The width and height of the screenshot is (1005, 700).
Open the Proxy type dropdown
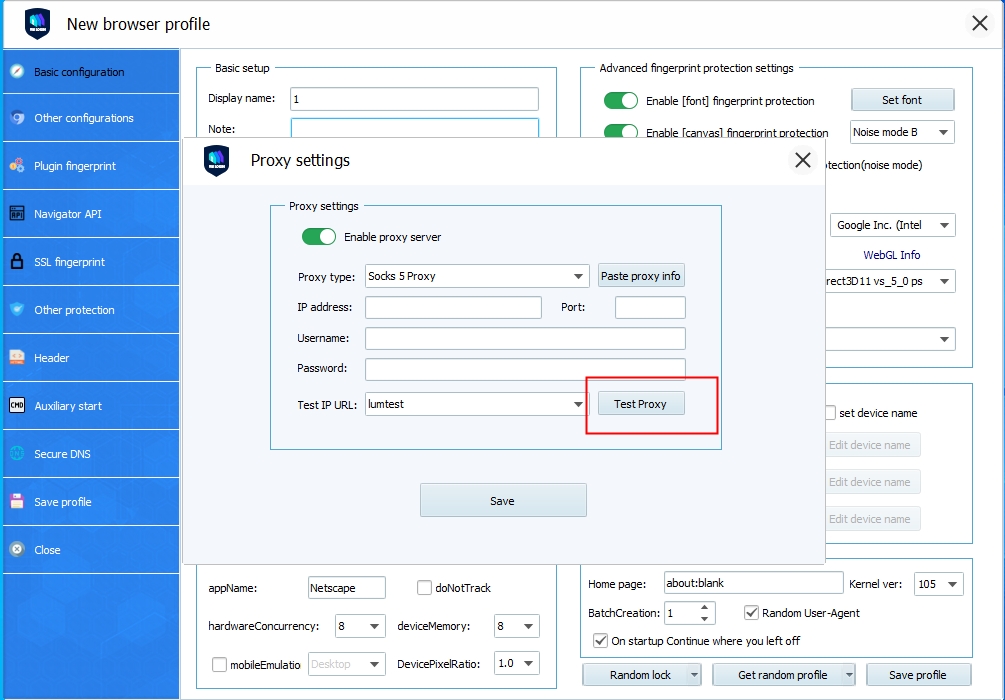578,276
